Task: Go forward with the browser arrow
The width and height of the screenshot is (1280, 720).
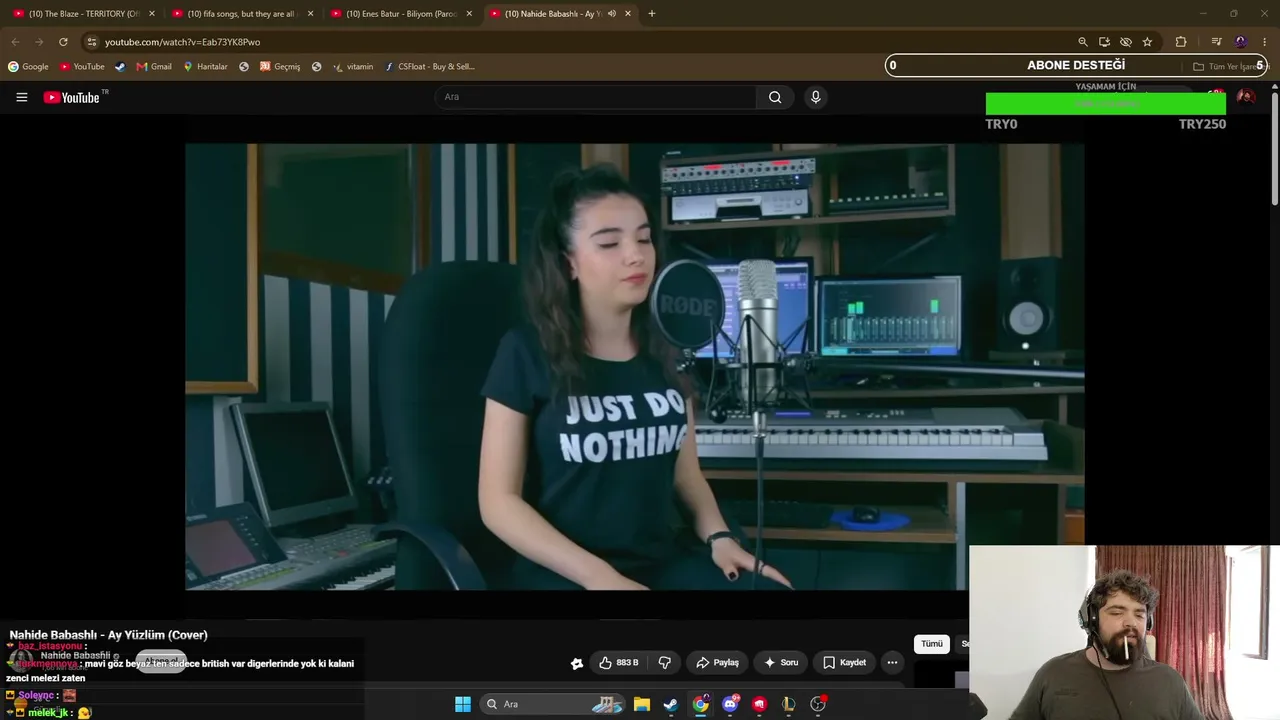Action: (39, 42)
